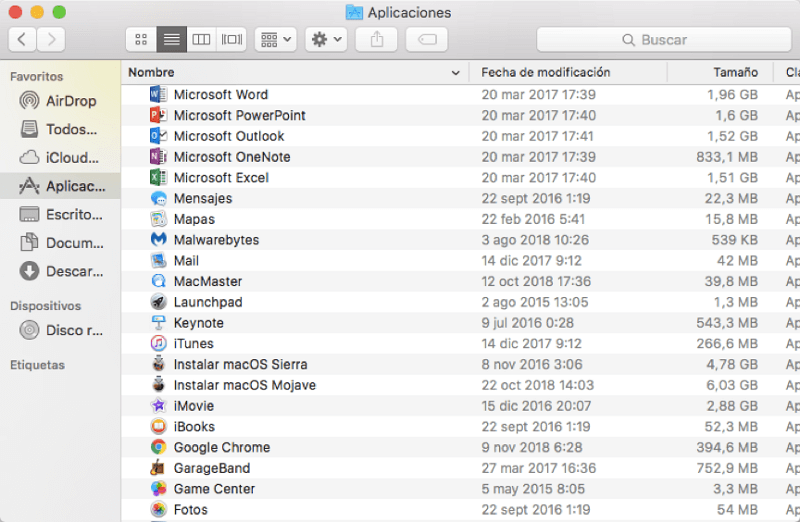
Task: Click the Fotos app icon
Action: (x=158, y=509)
